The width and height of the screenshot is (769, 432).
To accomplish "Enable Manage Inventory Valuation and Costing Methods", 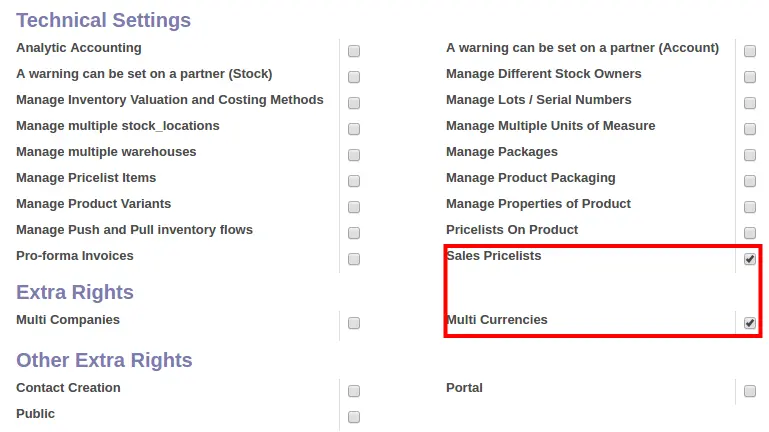I will (354, 103).
